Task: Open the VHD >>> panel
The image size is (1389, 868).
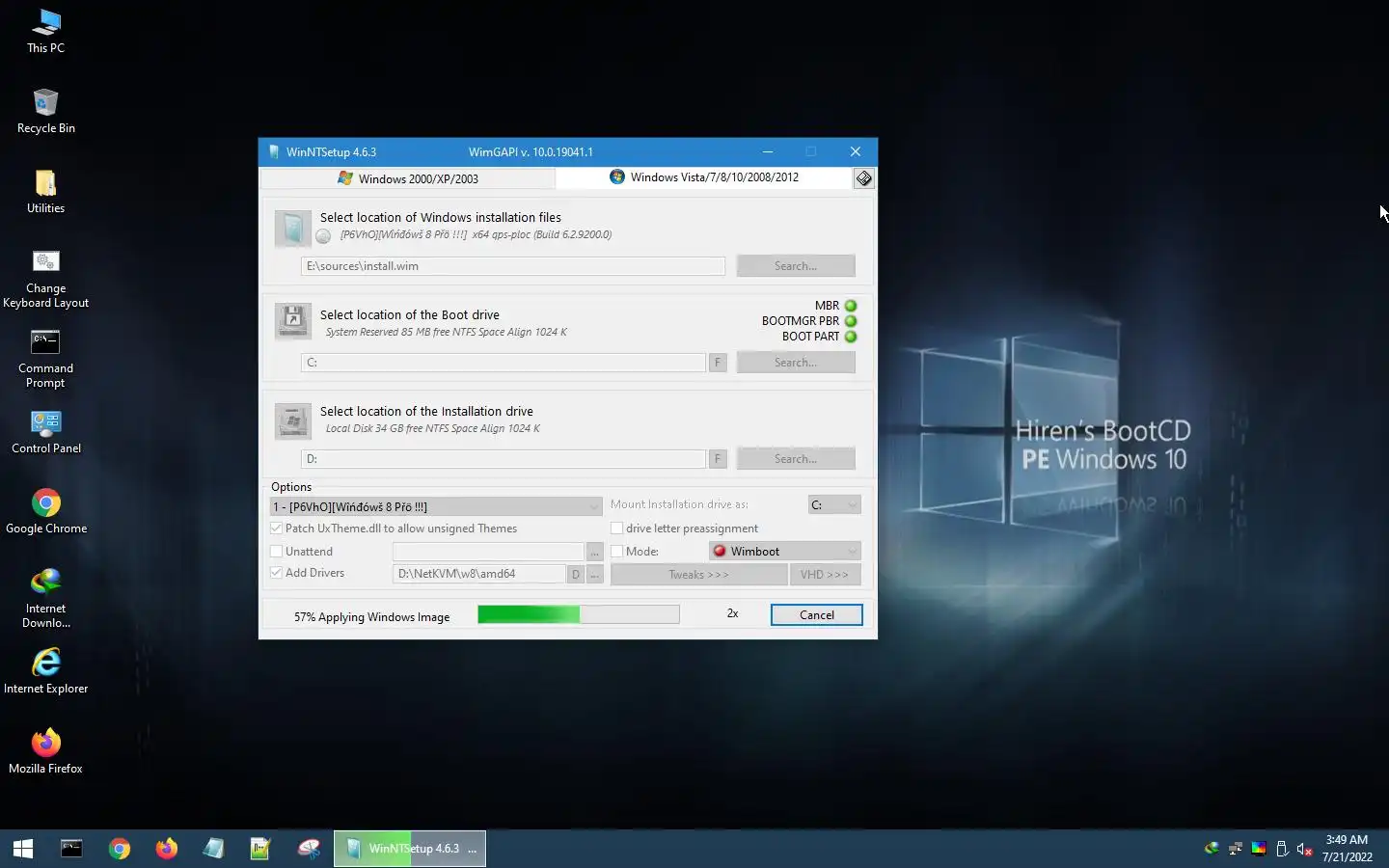Action: 825,575
